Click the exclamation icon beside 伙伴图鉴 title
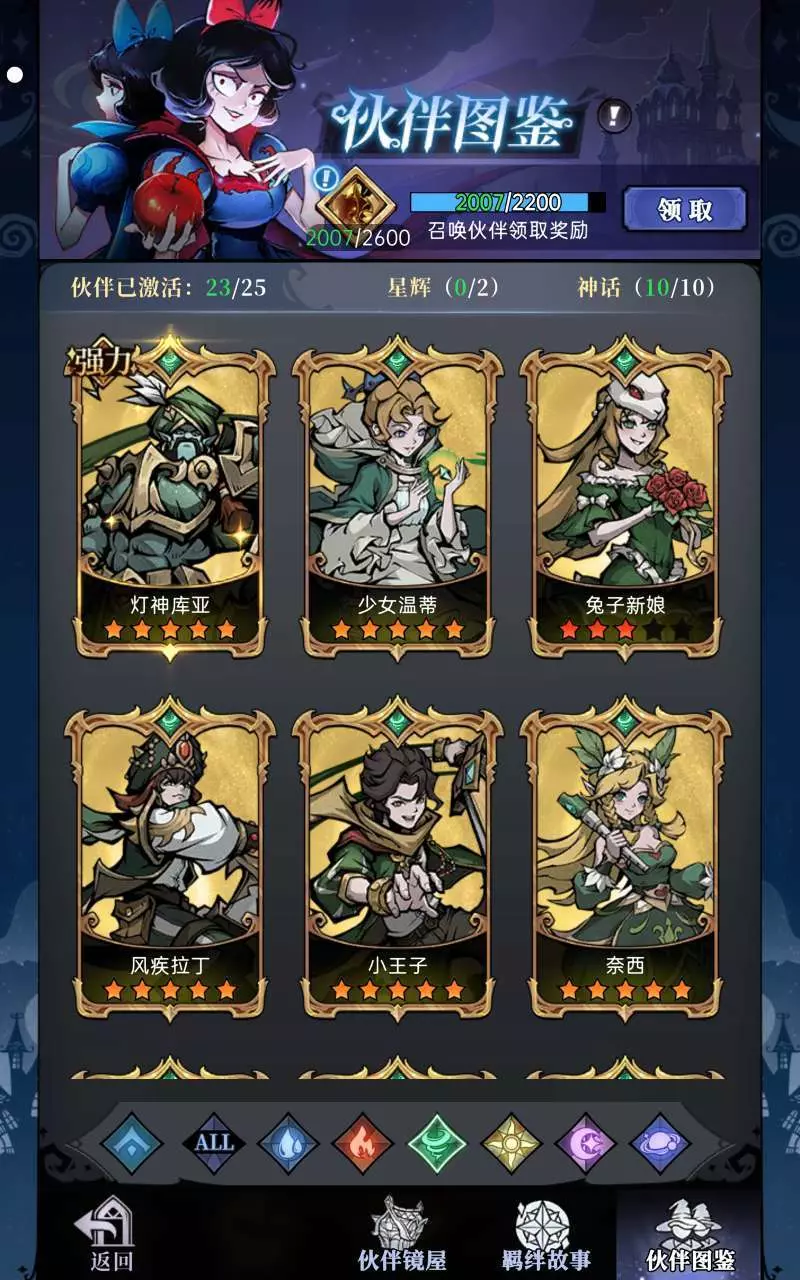 614,116
